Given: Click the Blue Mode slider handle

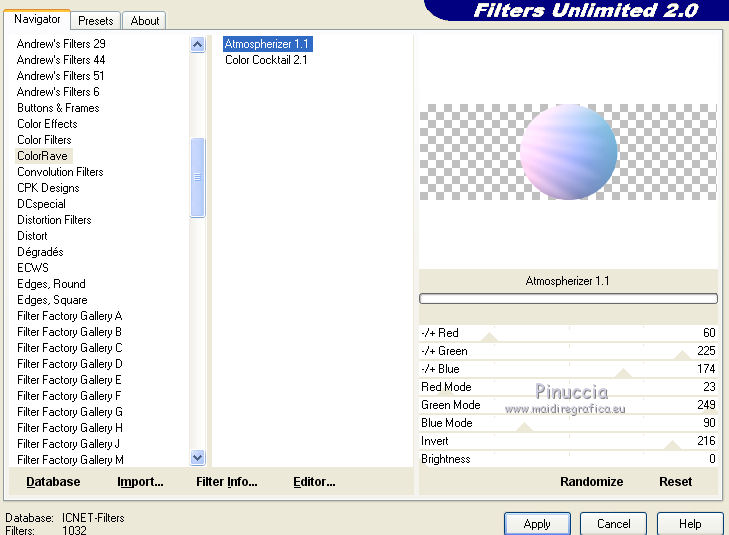Looking at the screenshot, I should click(x=524, y=428).
